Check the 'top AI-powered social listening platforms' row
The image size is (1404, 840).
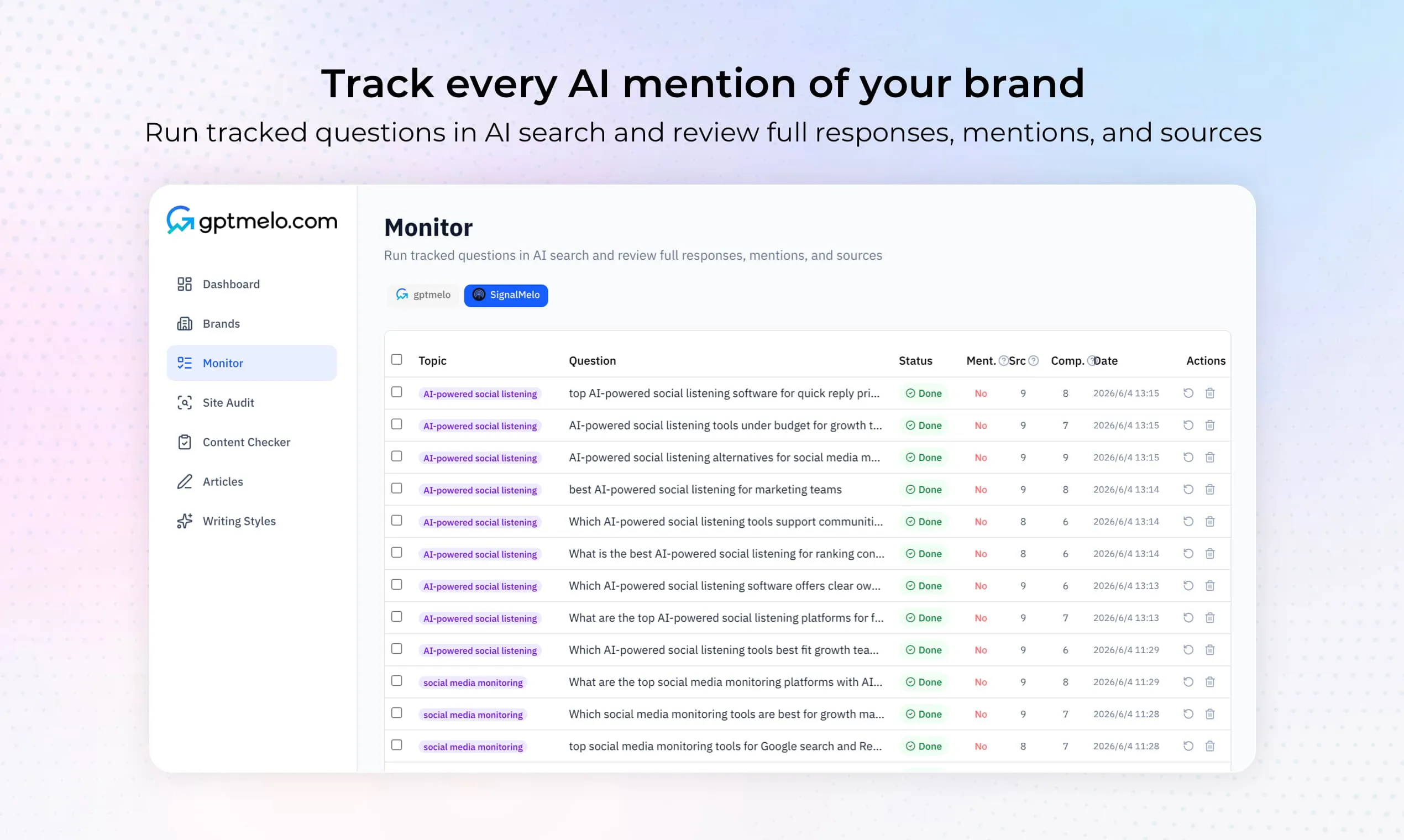(x=397, y=616)
